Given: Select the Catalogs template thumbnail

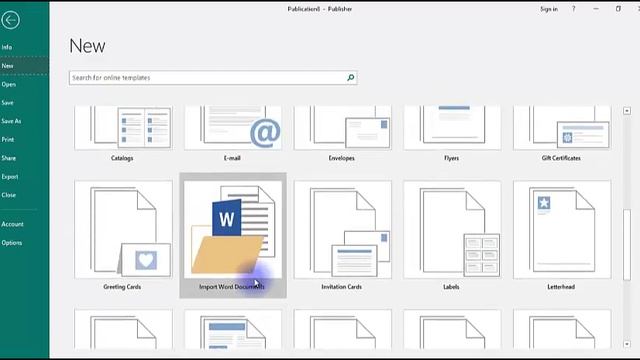Looking at the screenshot, I should point(123,128).
